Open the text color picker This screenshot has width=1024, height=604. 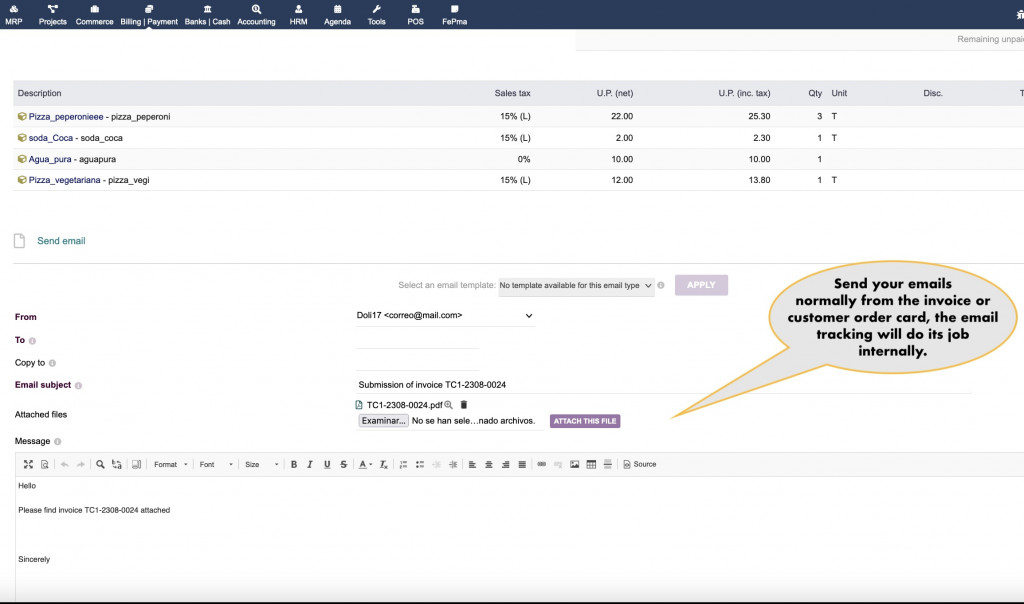365,464
